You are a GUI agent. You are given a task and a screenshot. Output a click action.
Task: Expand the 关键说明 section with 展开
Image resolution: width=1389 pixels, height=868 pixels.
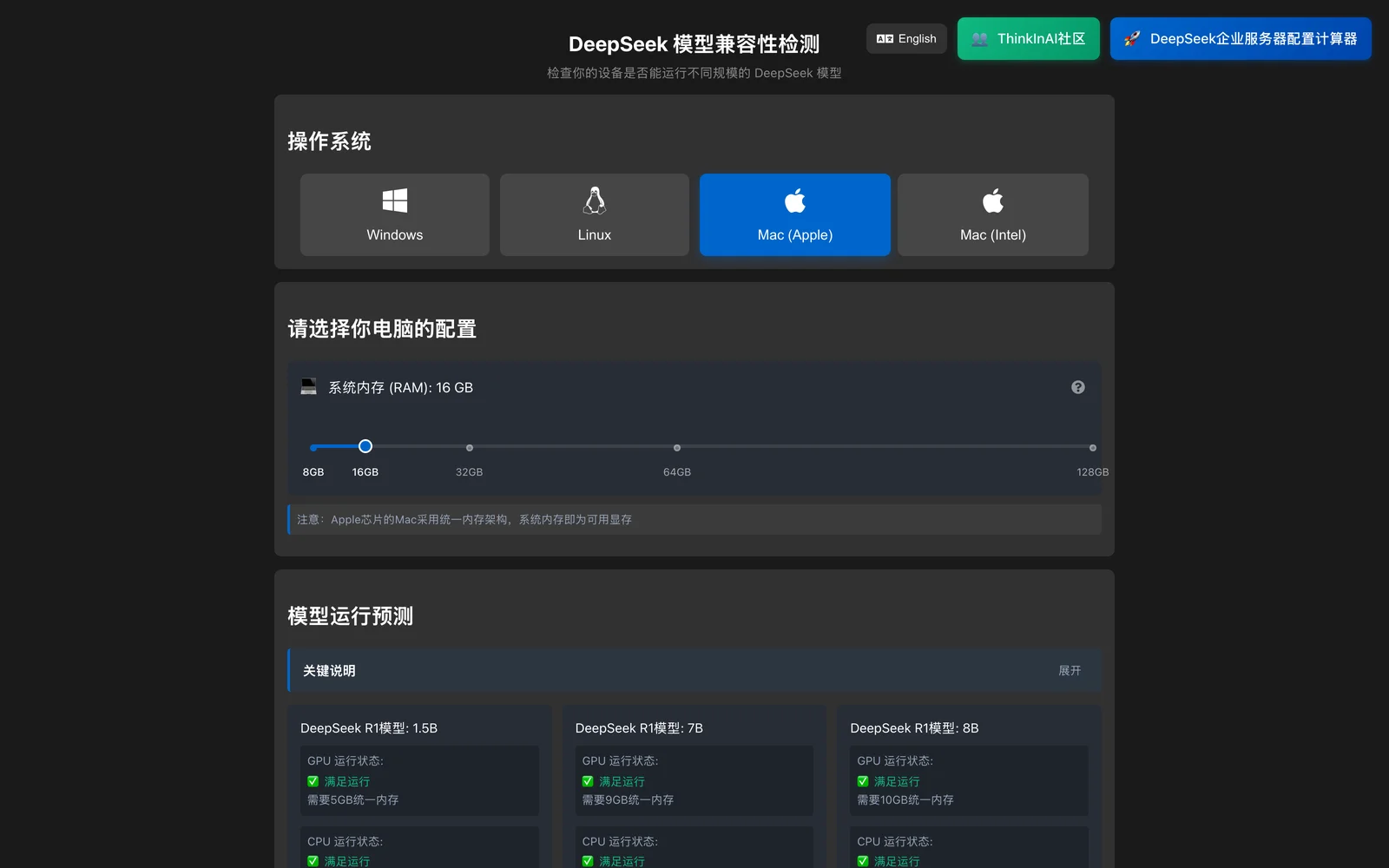pos(1070,670)
